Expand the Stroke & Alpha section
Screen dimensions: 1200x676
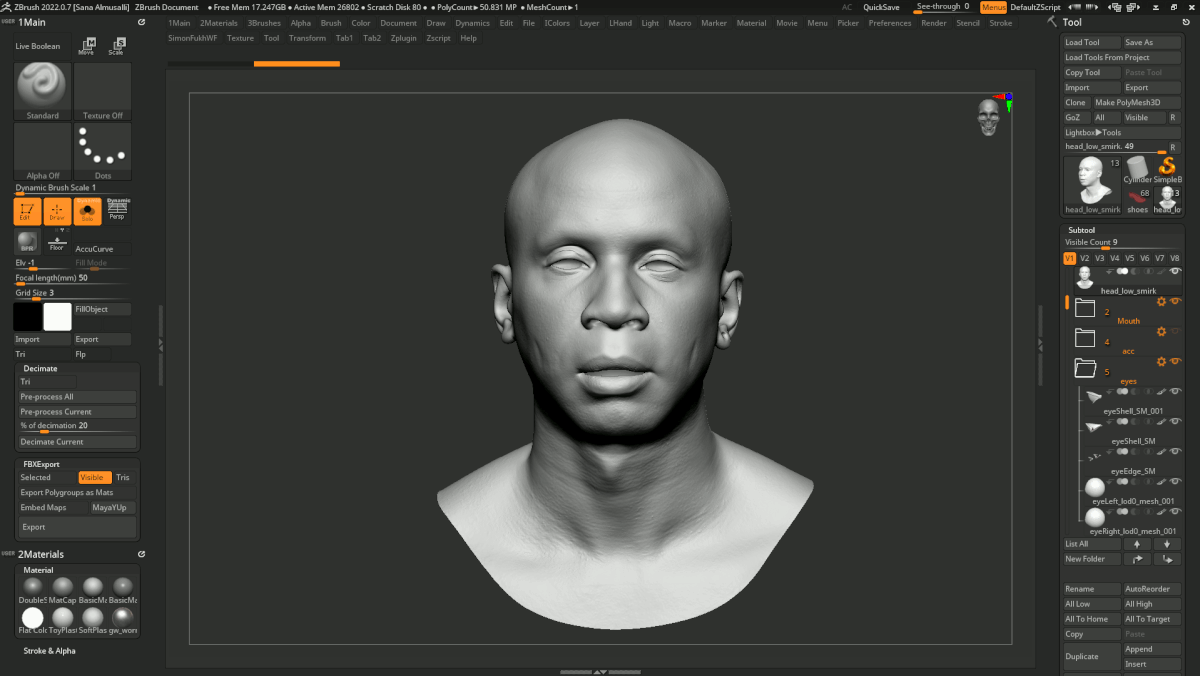[x=50, y=651]
